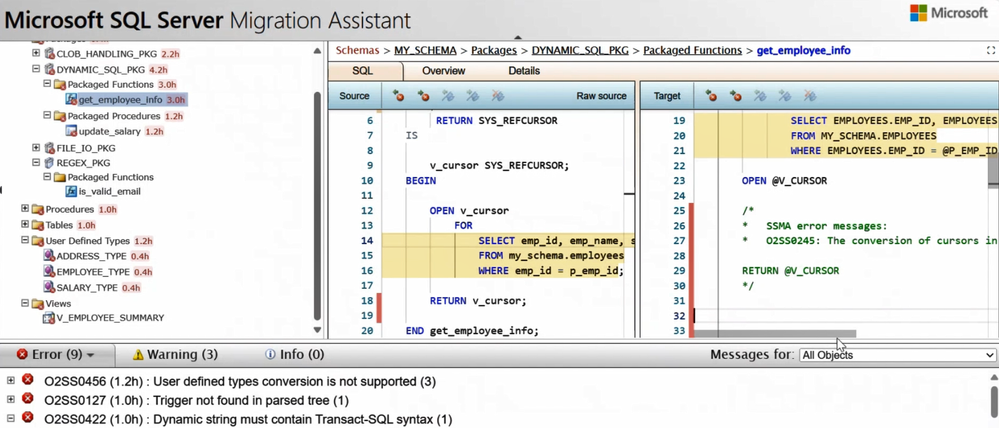Viewport: 999px width, 428px height.
Task: Click the object tree scroll-down arrow
Action: click(318, 330)
